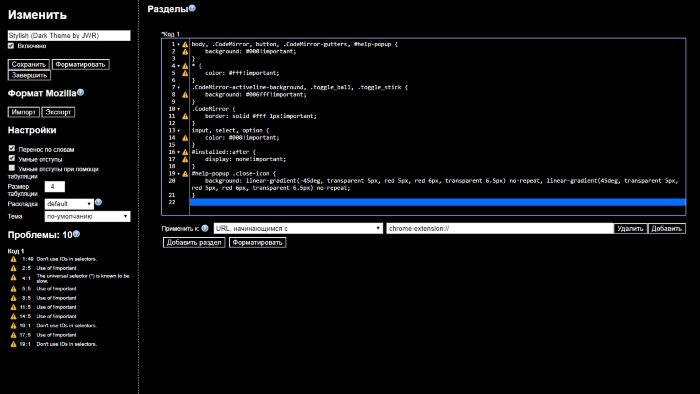Click problem text '19:1 Don't use IDs in selectors.'
700x394 pixels.
pos(59,344)
